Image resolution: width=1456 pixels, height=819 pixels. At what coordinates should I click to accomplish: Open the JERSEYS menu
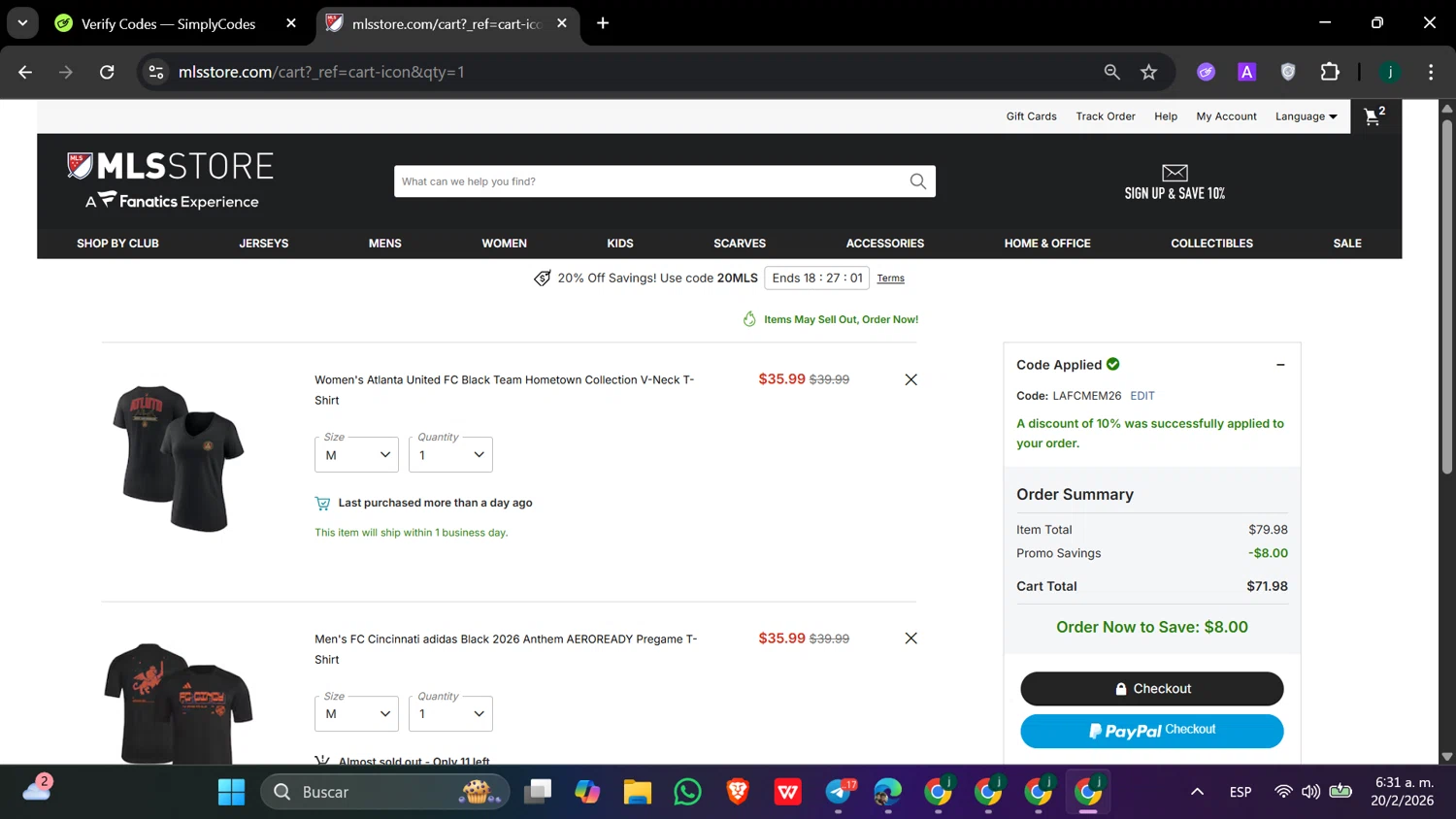264,244
